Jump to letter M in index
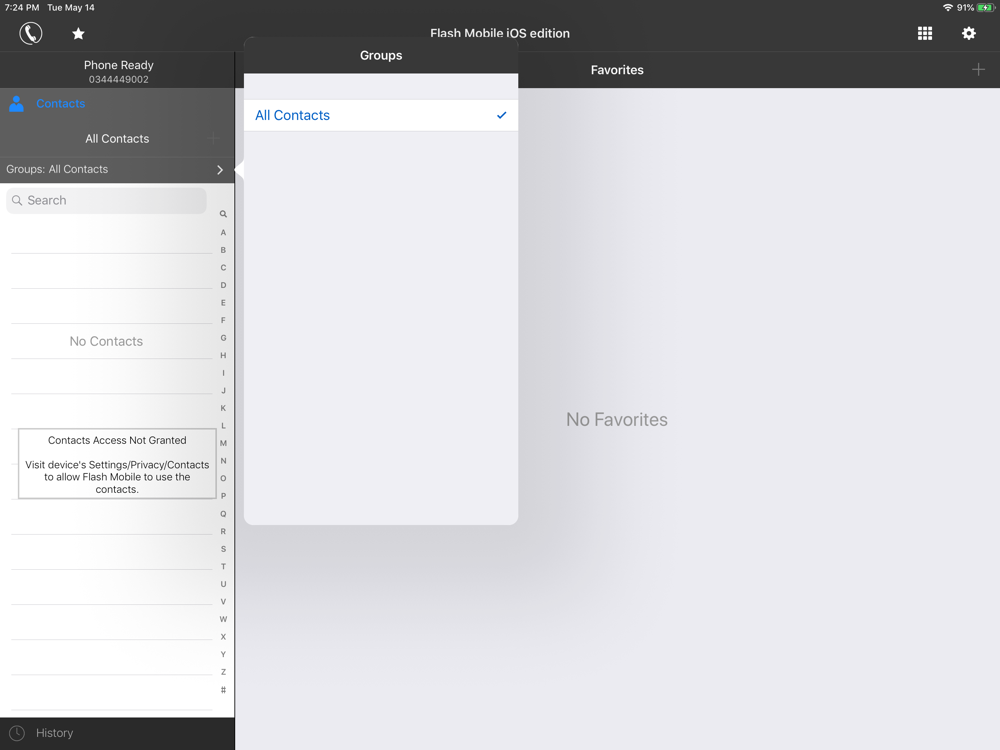 [223, 443]
